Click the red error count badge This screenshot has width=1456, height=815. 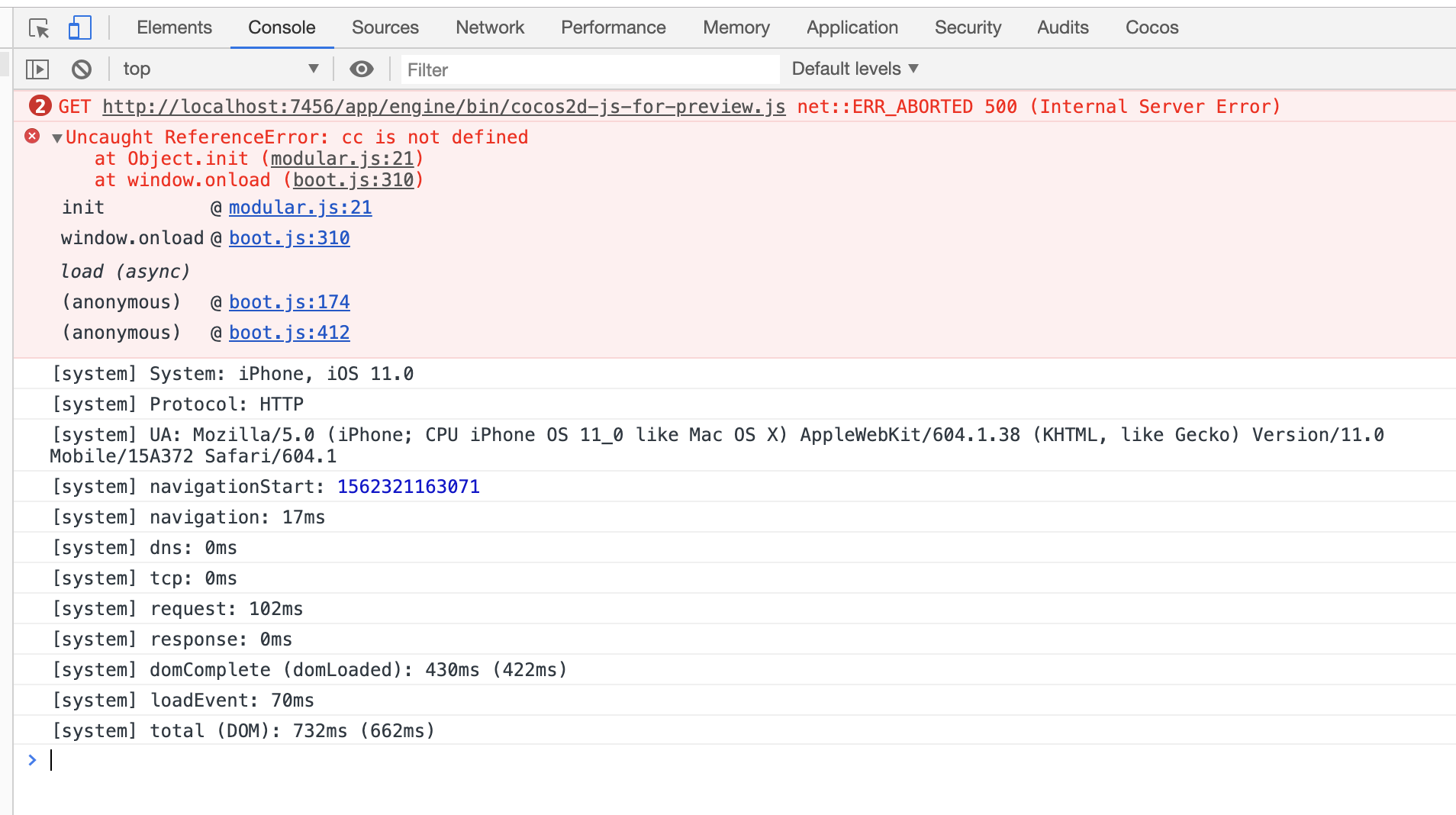pos(40,106)
